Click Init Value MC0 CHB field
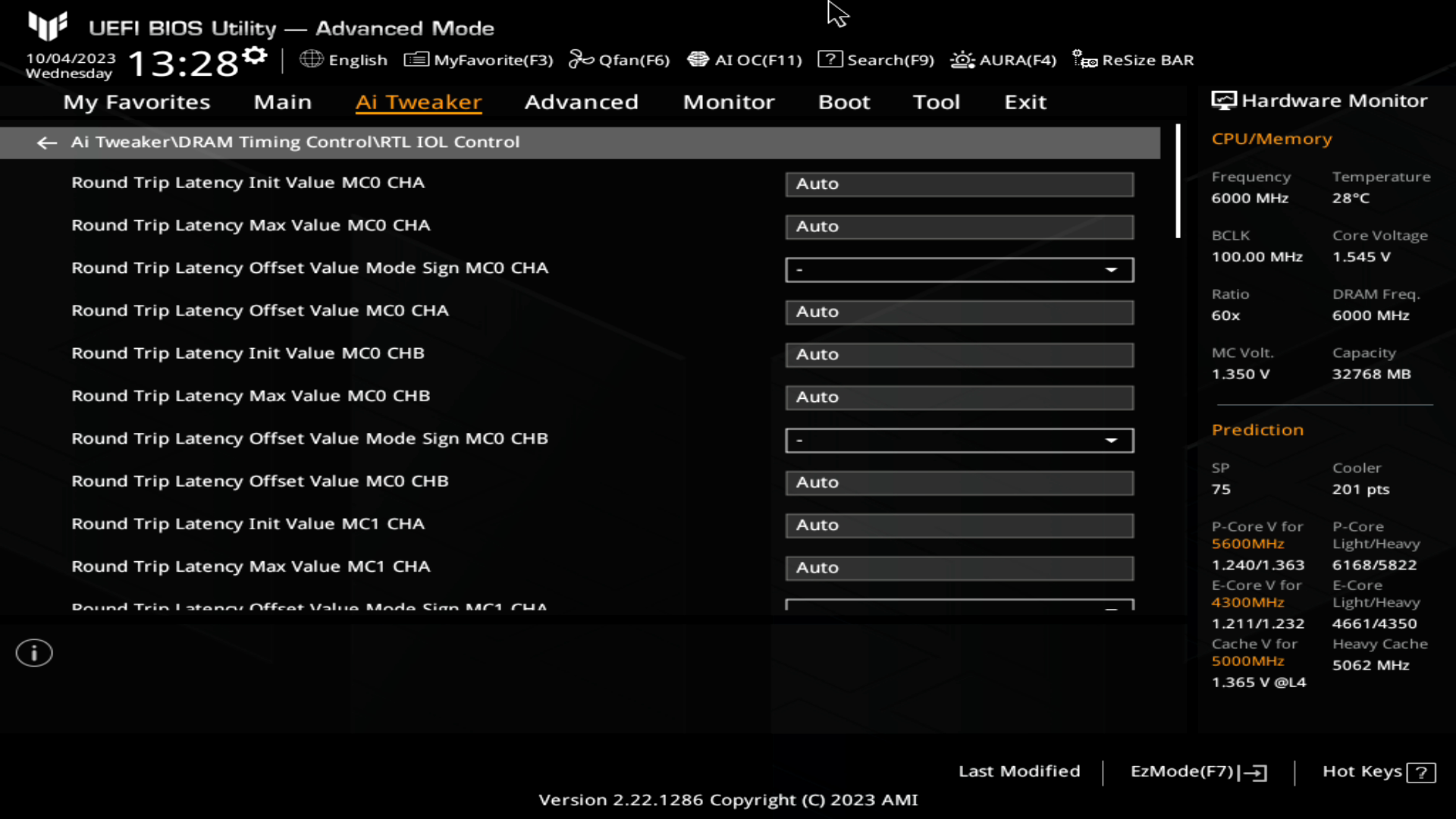 pyautogui.click(x=959, y=355)
